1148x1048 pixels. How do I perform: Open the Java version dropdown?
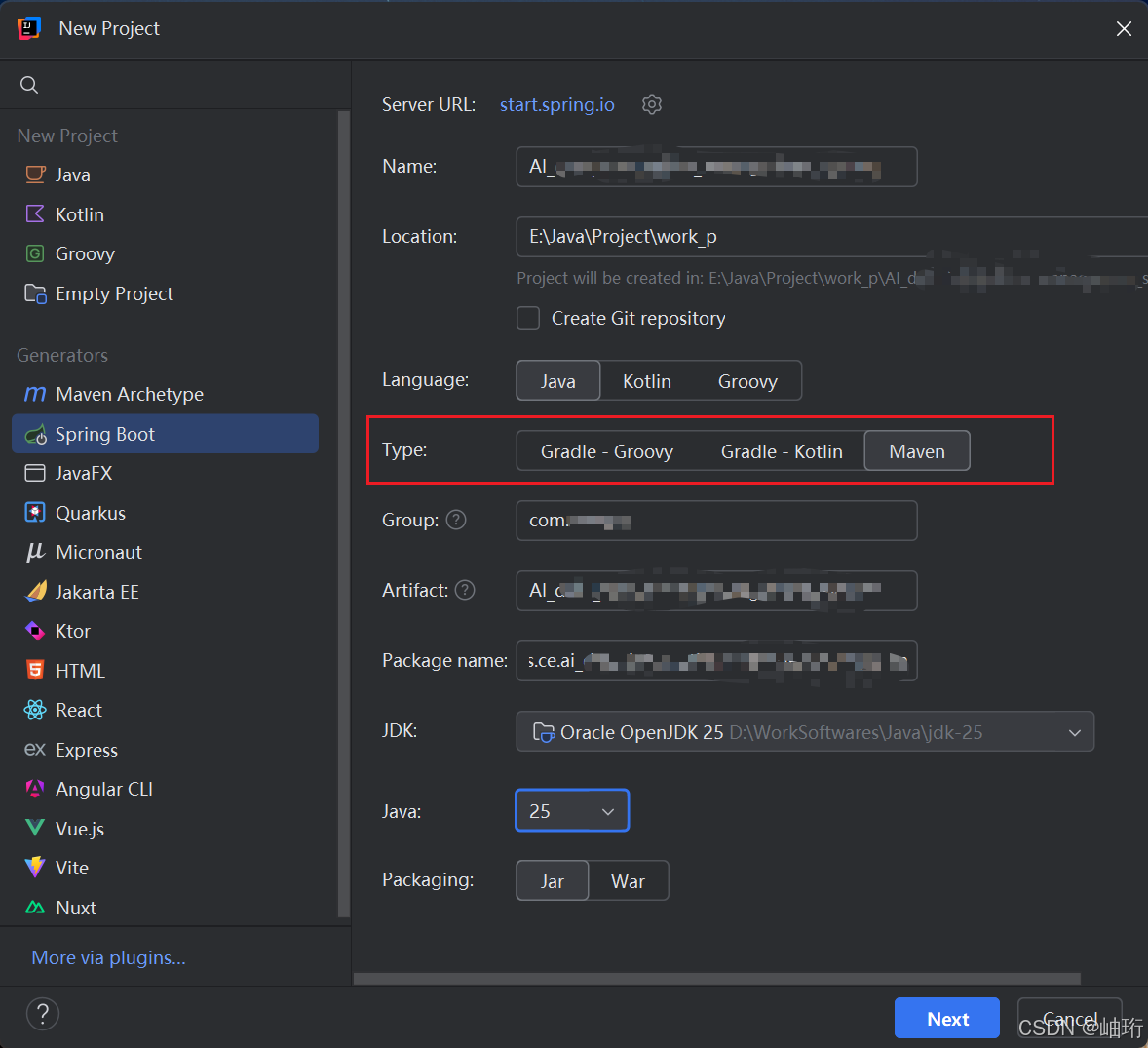pos(572,811)
